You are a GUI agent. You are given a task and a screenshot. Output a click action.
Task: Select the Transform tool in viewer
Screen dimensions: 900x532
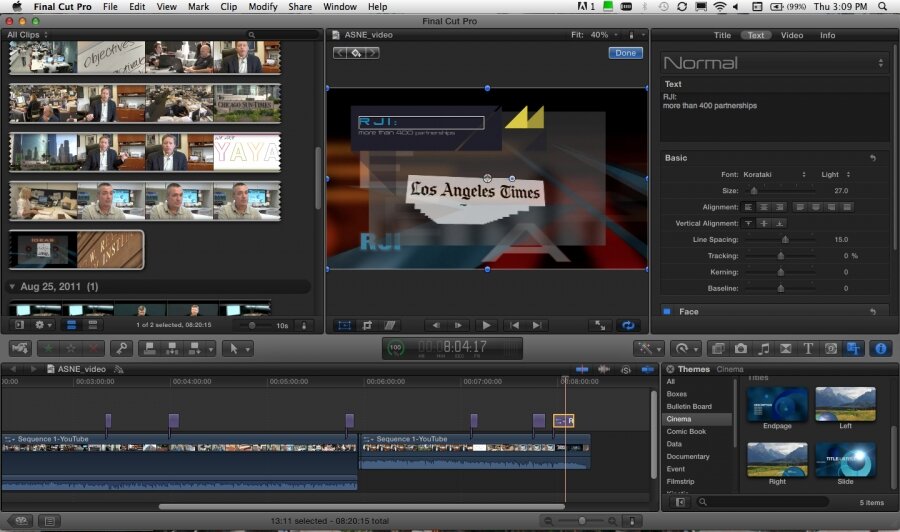(x=344, y=325)
